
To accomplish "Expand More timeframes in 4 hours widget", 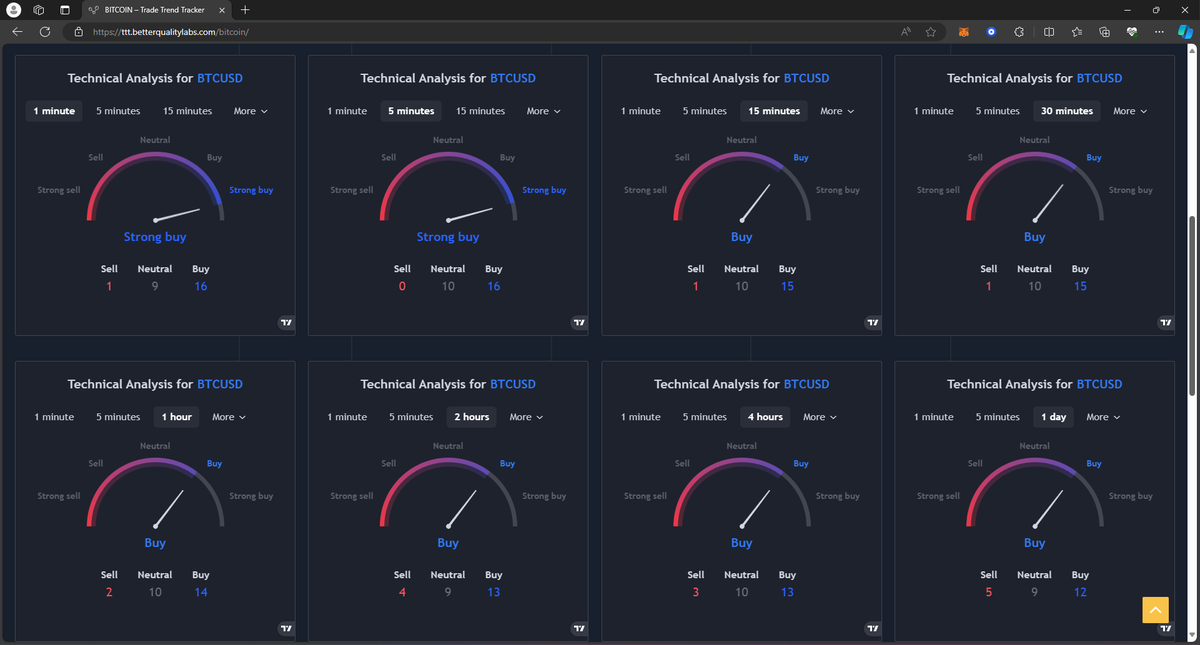I will (820, 417).
